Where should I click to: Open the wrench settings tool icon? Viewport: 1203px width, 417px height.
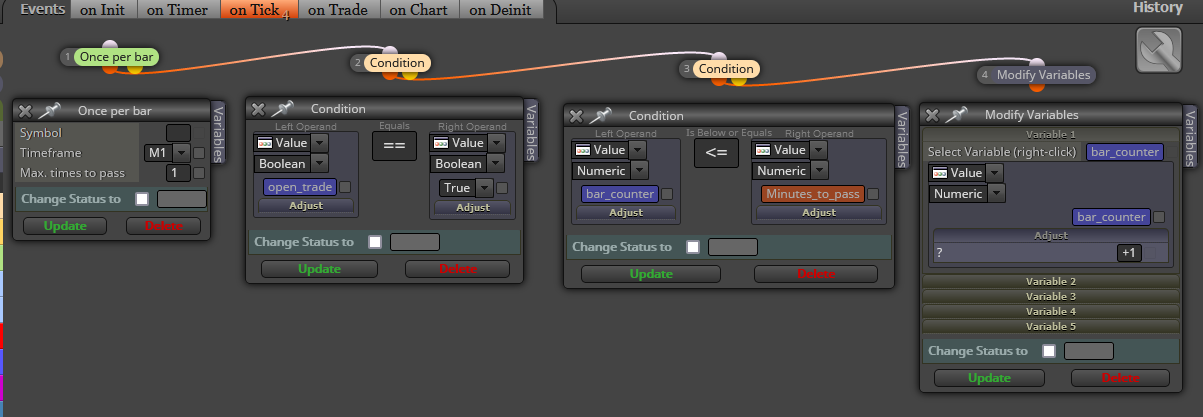click(1159, 50)
